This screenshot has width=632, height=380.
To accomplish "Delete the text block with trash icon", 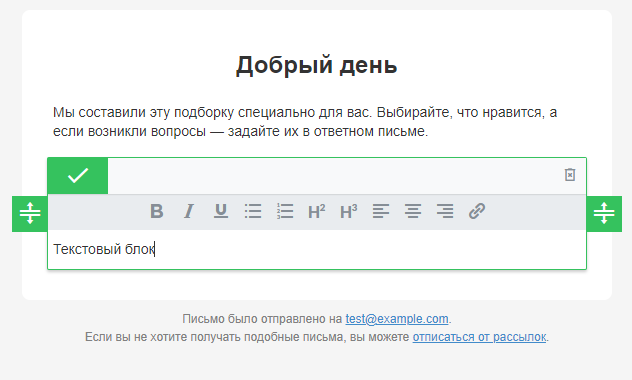I will tap(570, 175).
